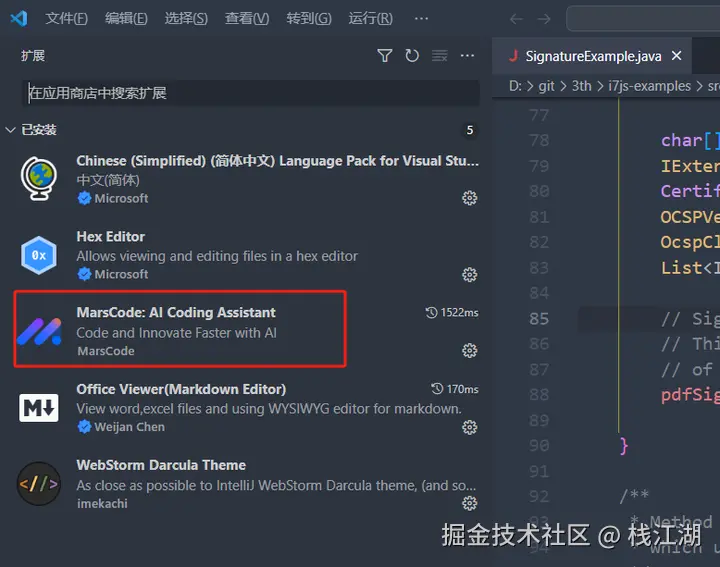Click the installed count badge 5
This screenshot has height=567, width=720.
point(470,130)
